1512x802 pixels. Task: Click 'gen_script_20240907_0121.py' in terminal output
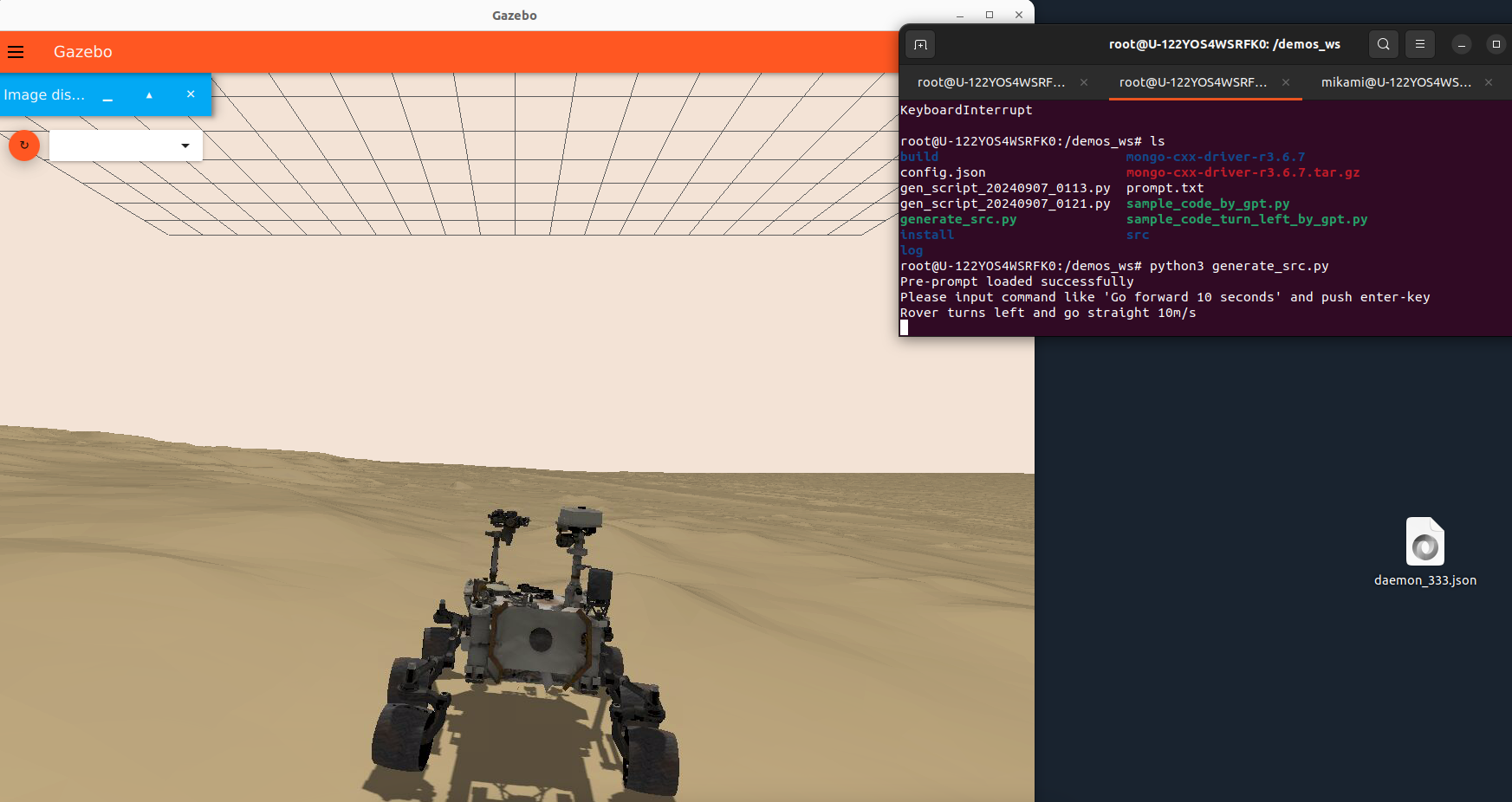click(x=1005, y=204)
